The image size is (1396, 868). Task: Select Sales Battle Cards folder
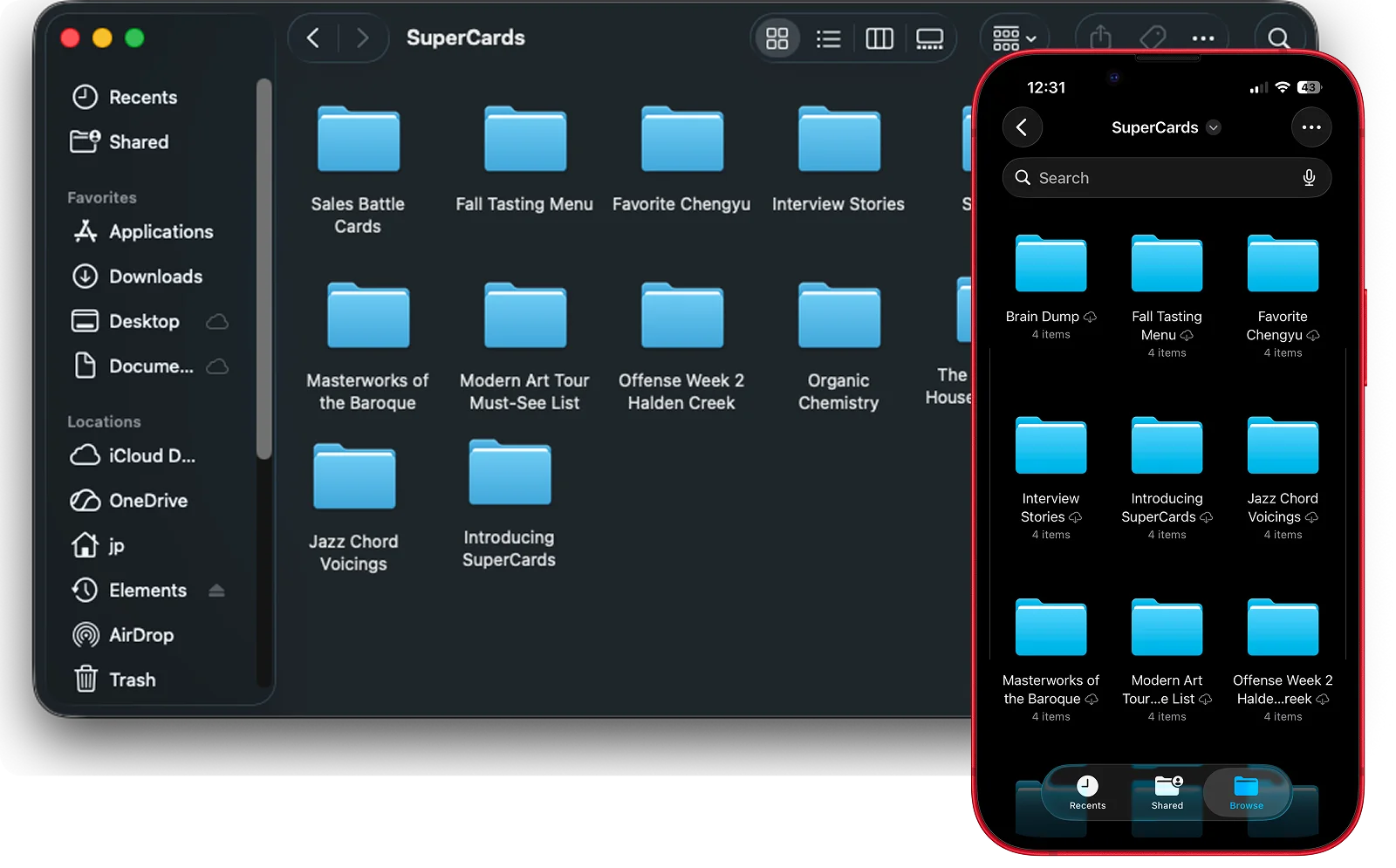pos(358,170)
